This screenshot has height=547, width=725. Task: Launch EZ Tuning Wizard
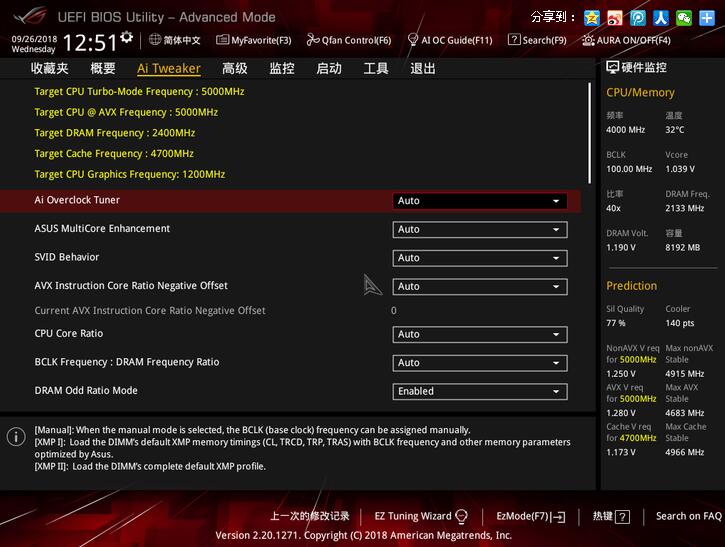click(x=421, y=516)
